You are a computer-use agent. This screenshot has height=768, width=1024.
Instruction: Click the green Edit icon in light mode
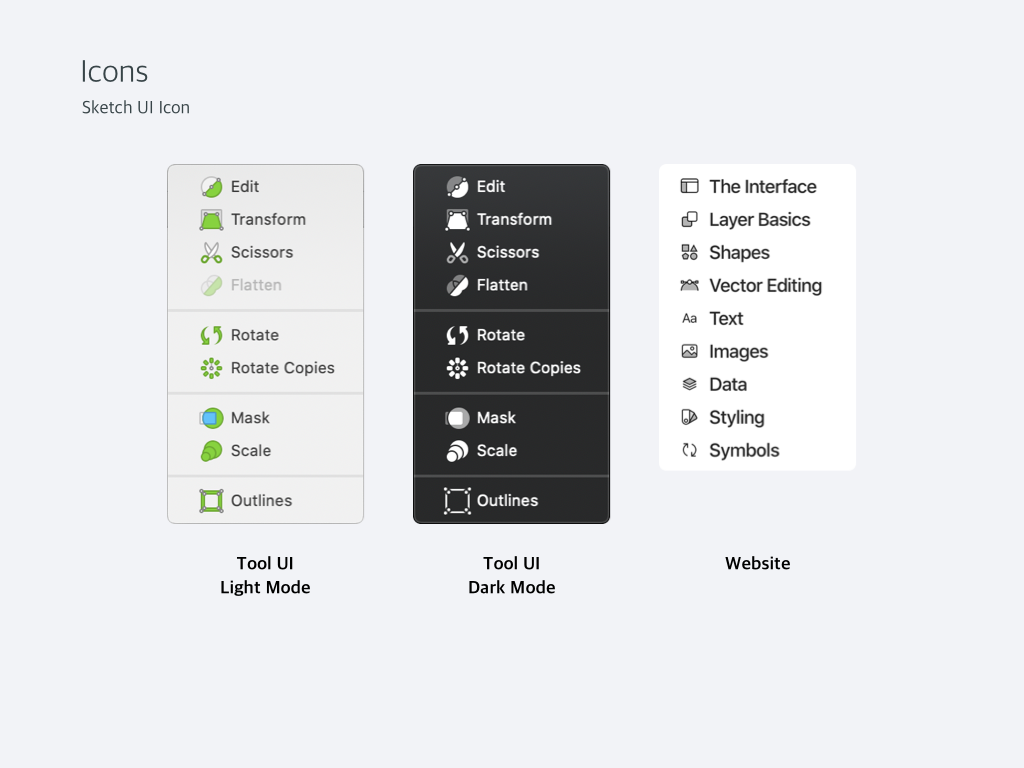211,187
